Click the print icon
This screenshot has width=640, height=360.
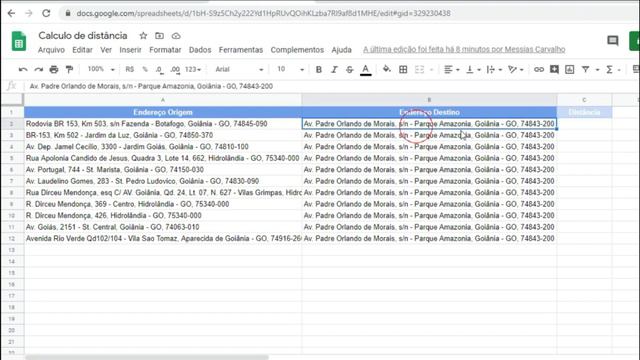54,69
